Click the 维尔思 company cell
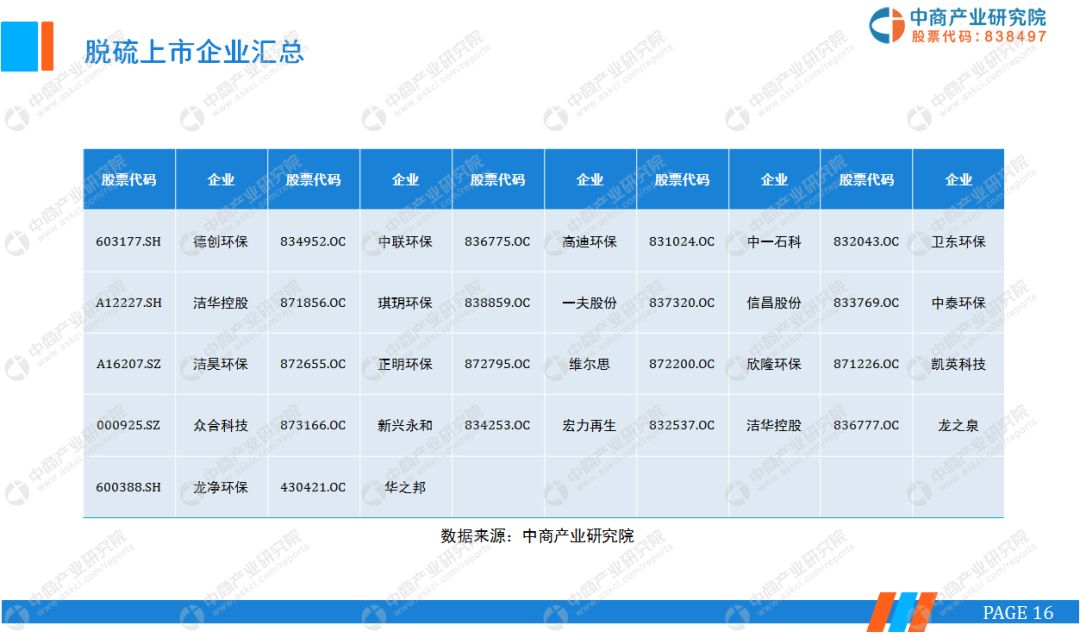This screenshot has height=638, width=1080. 590,364
